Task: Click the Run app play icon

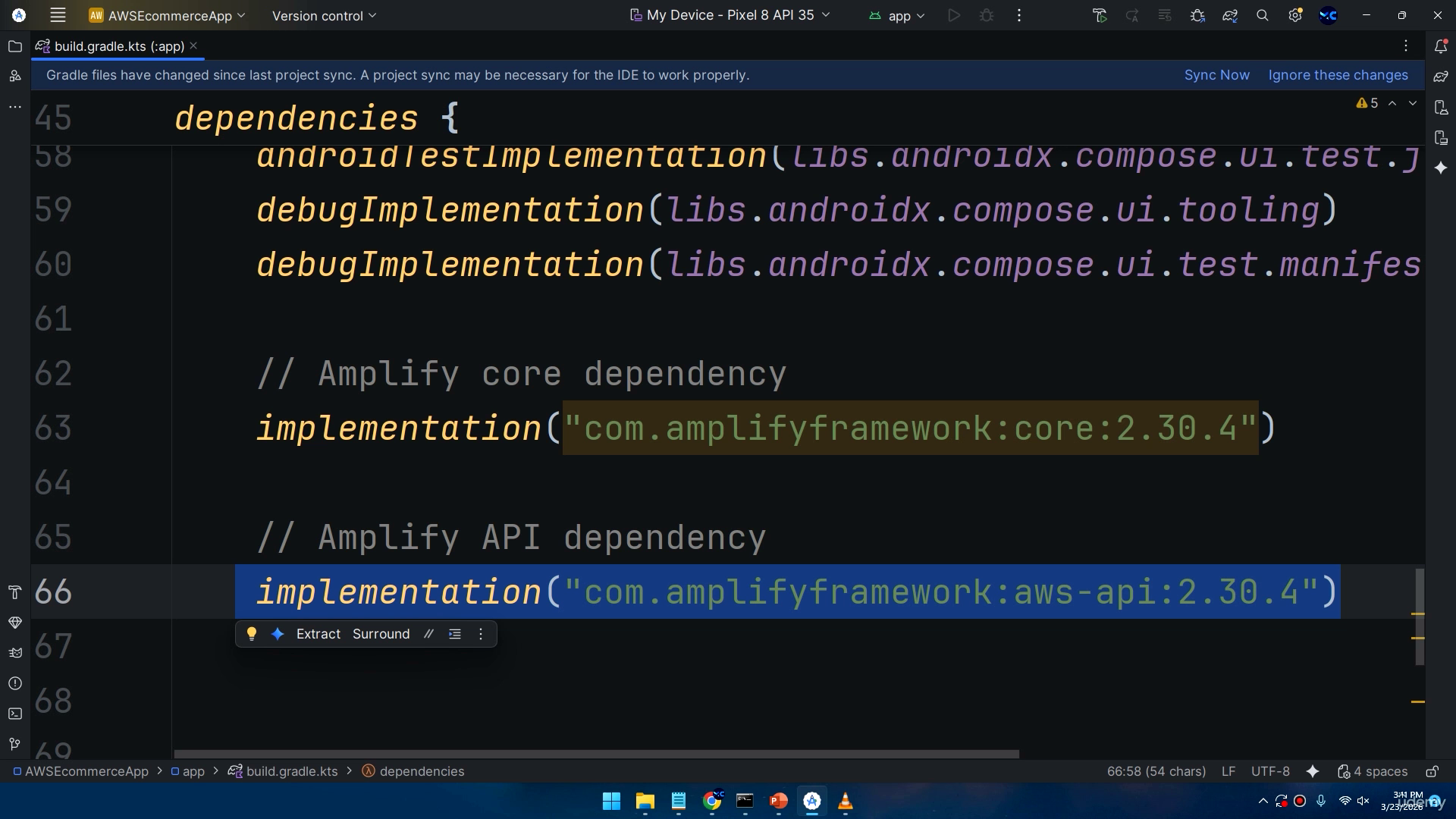Action: pyautogui.click(x=954, y=15)
